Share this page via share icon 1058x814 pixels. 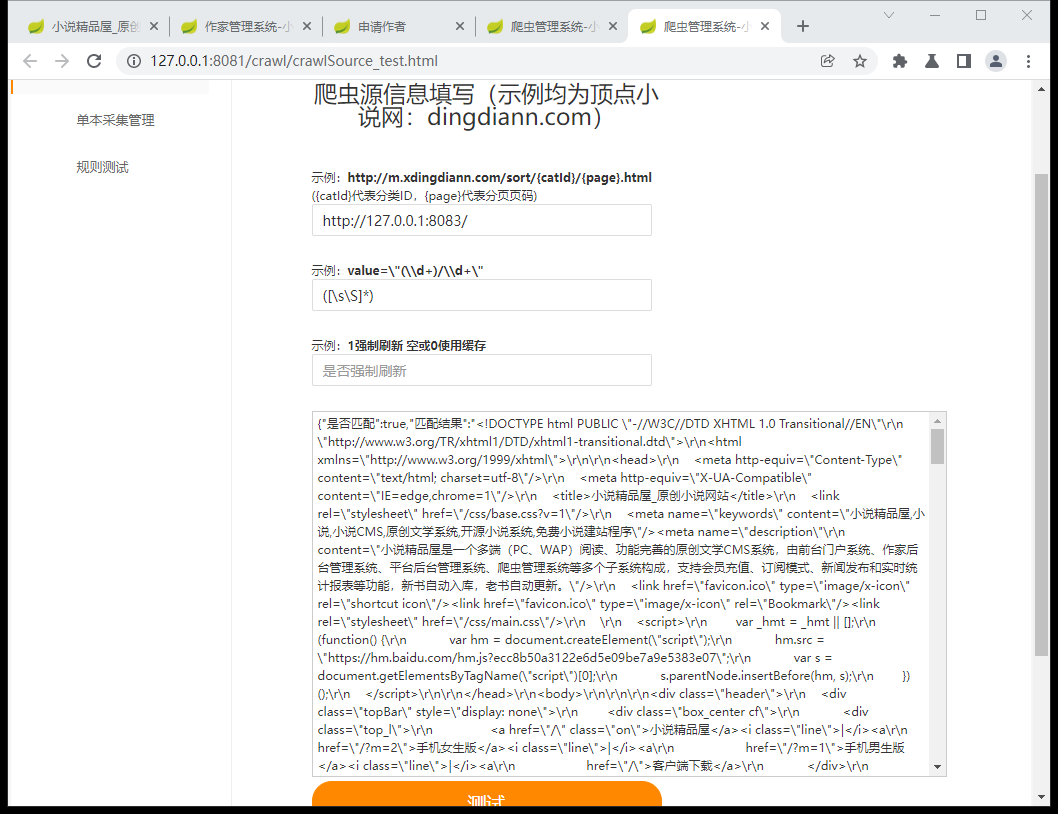[x=827, y=61]
